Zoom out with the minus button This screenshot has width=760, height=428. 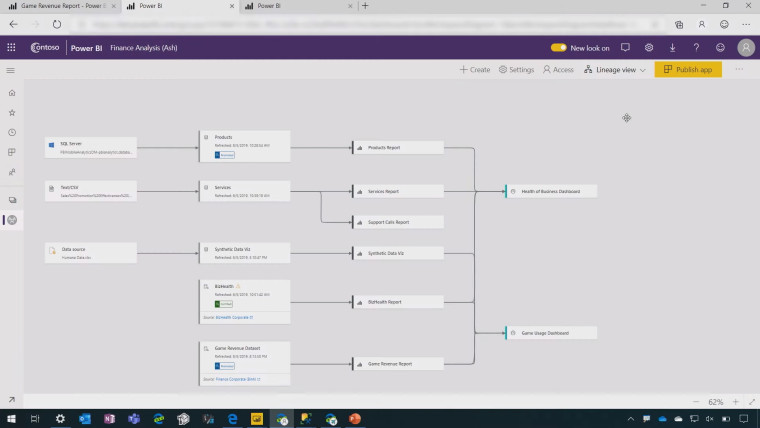pyautogui.click(x=696, y=402)
